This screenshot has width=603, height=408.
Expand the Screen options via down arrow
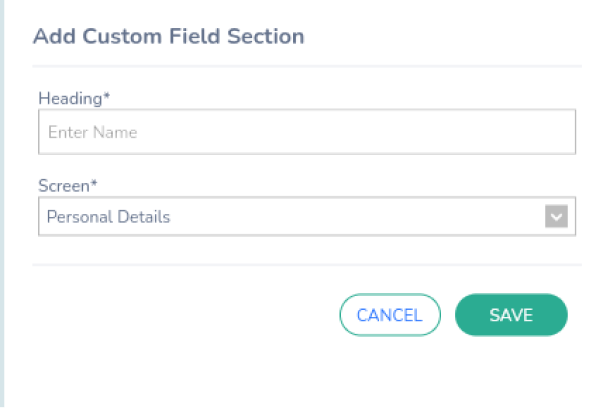[x=556, y=216]
